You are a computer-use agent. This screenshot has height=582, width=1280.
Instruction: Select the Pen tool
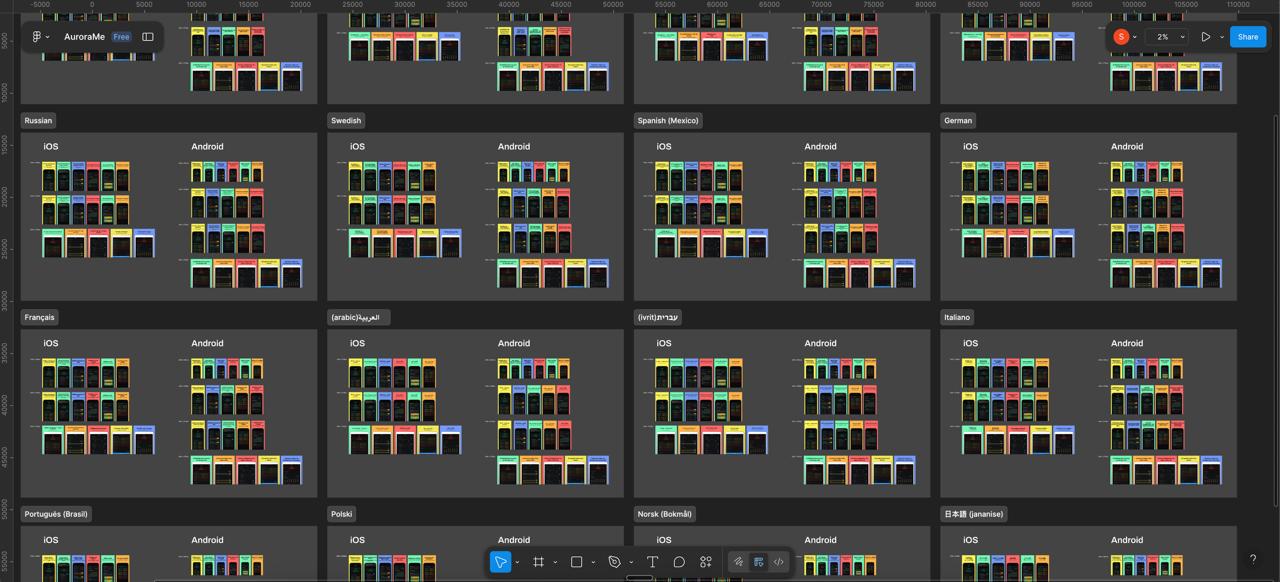pos(614,562)
